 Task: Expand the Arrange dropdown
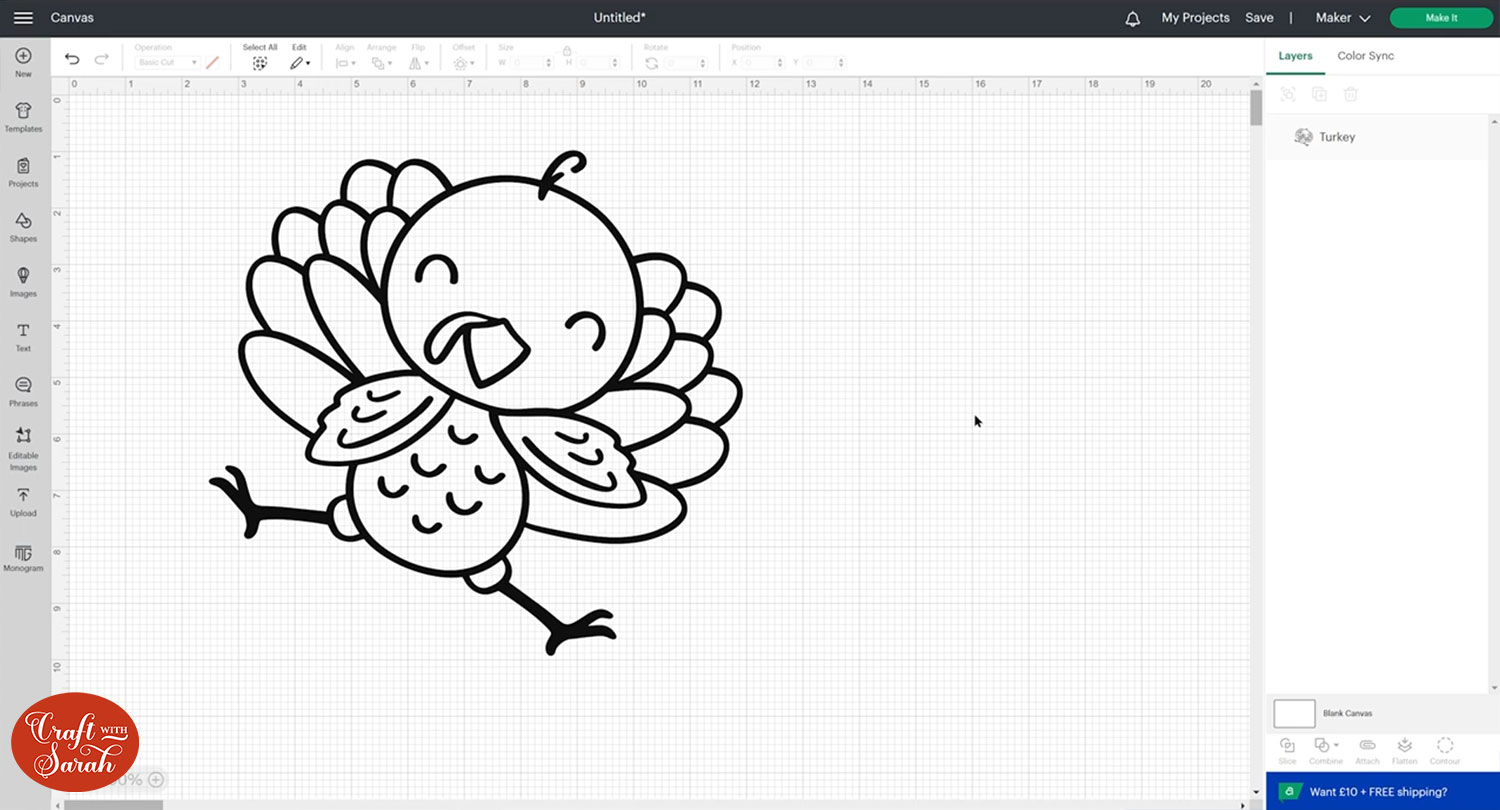coord(381,63)
